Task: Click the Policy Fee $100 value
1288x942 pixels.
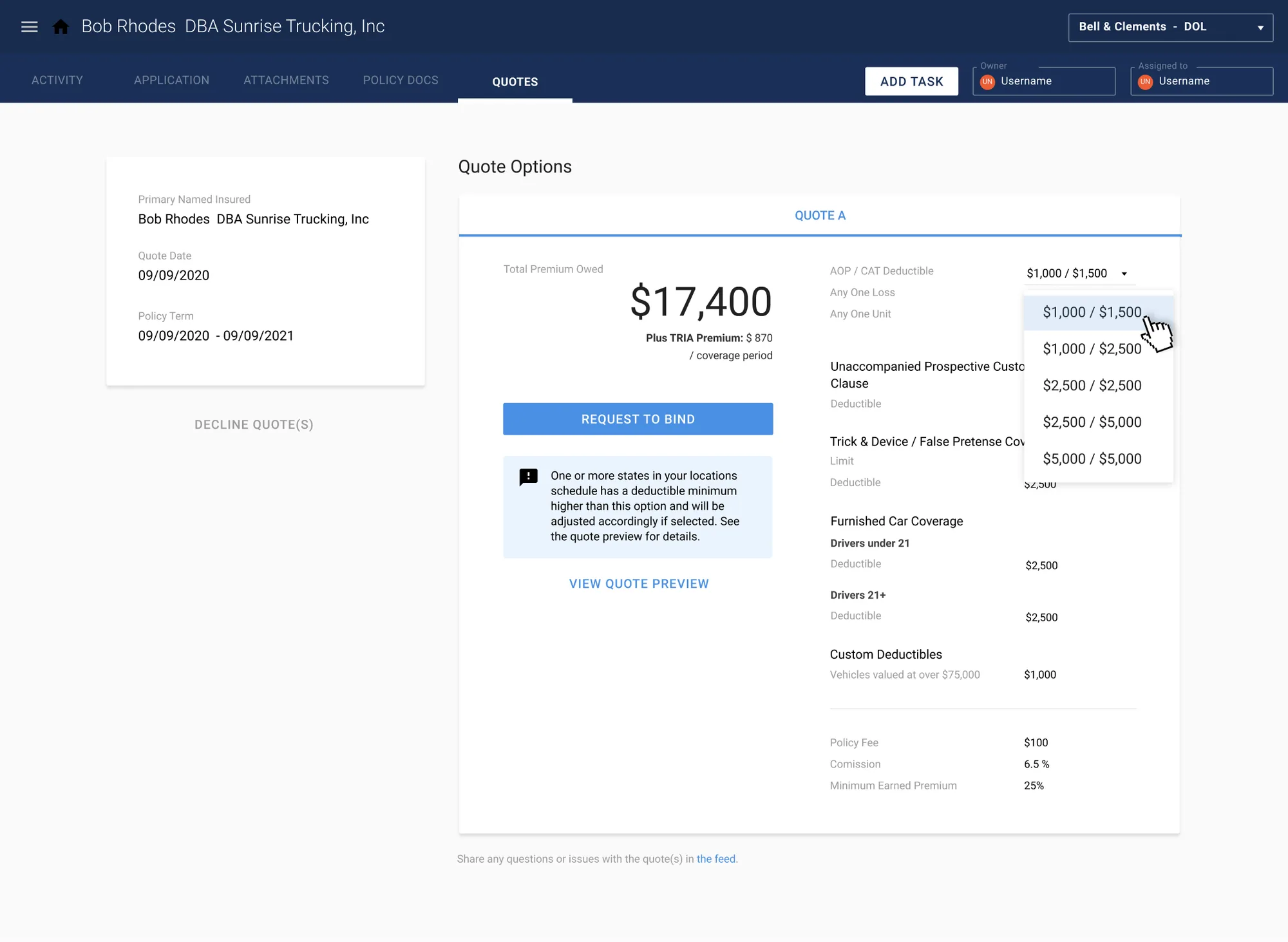Action: click(1036, 743)
